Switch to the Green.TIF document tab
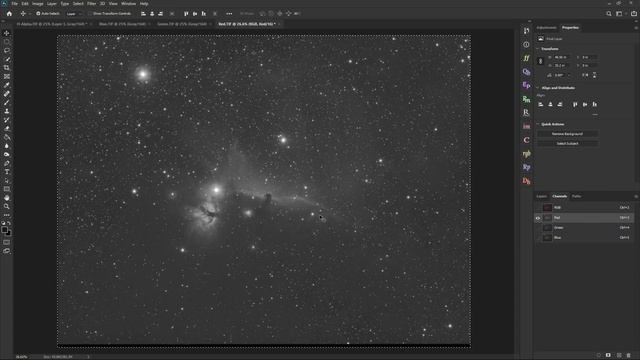The image size is (640, 360). 182,24
